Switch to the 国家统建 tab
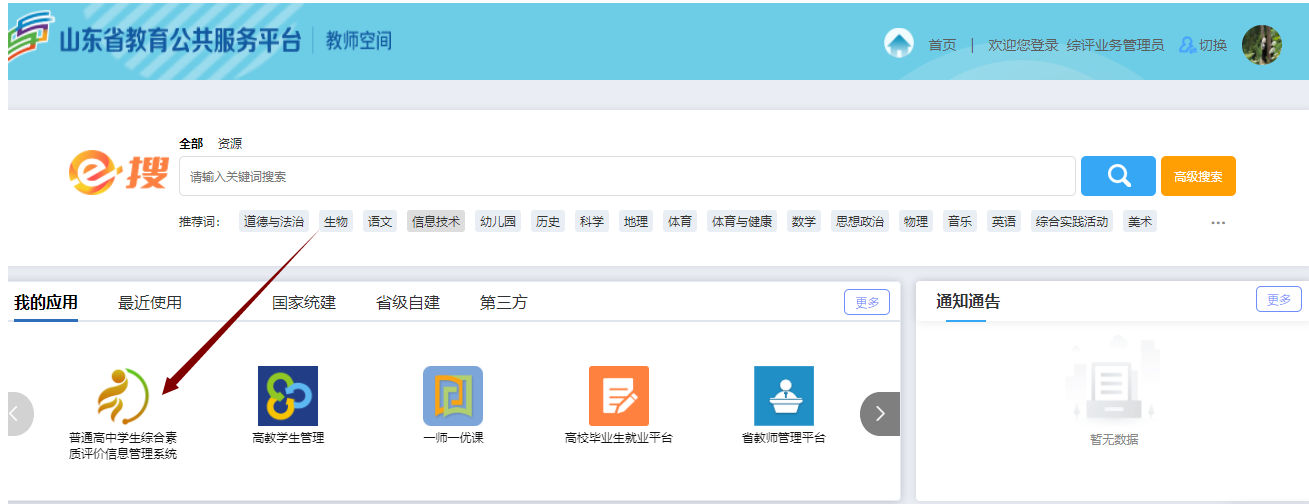 tap(304, 303)
